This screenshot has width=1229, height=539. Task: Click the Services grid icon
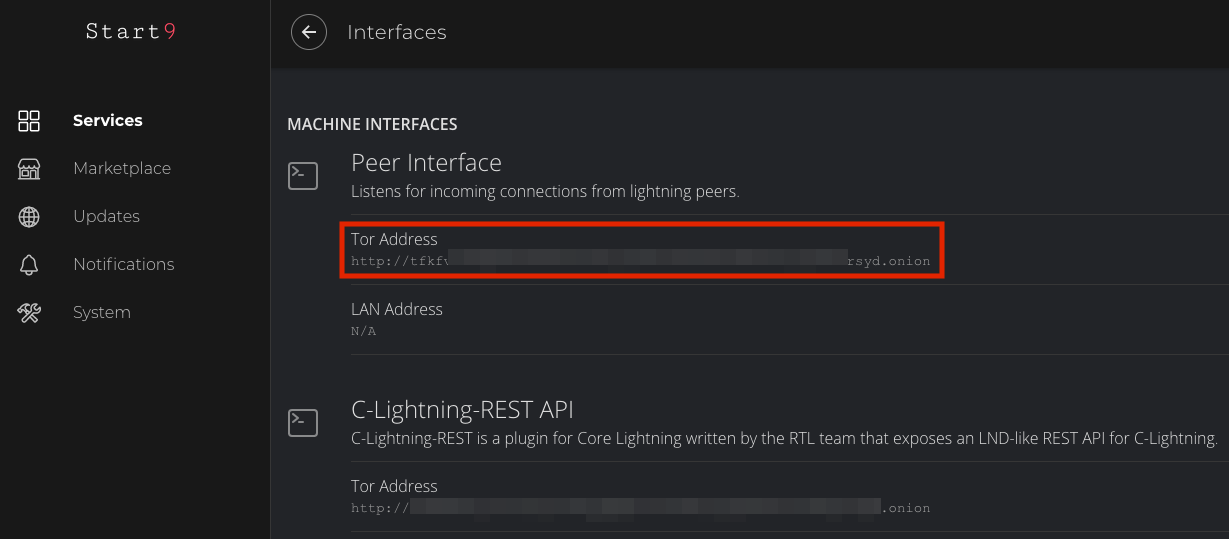coord(29,121)
